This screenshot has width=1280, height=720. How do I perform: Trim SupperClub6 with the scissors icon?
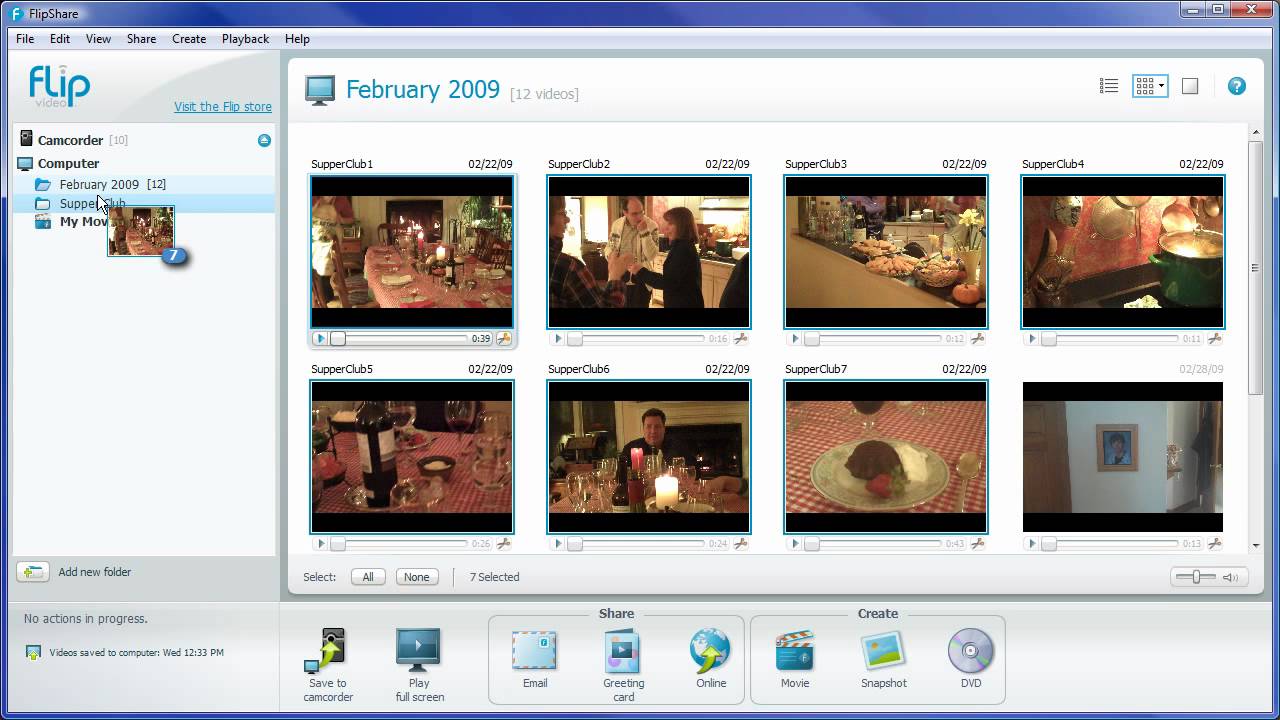[741, 544]
